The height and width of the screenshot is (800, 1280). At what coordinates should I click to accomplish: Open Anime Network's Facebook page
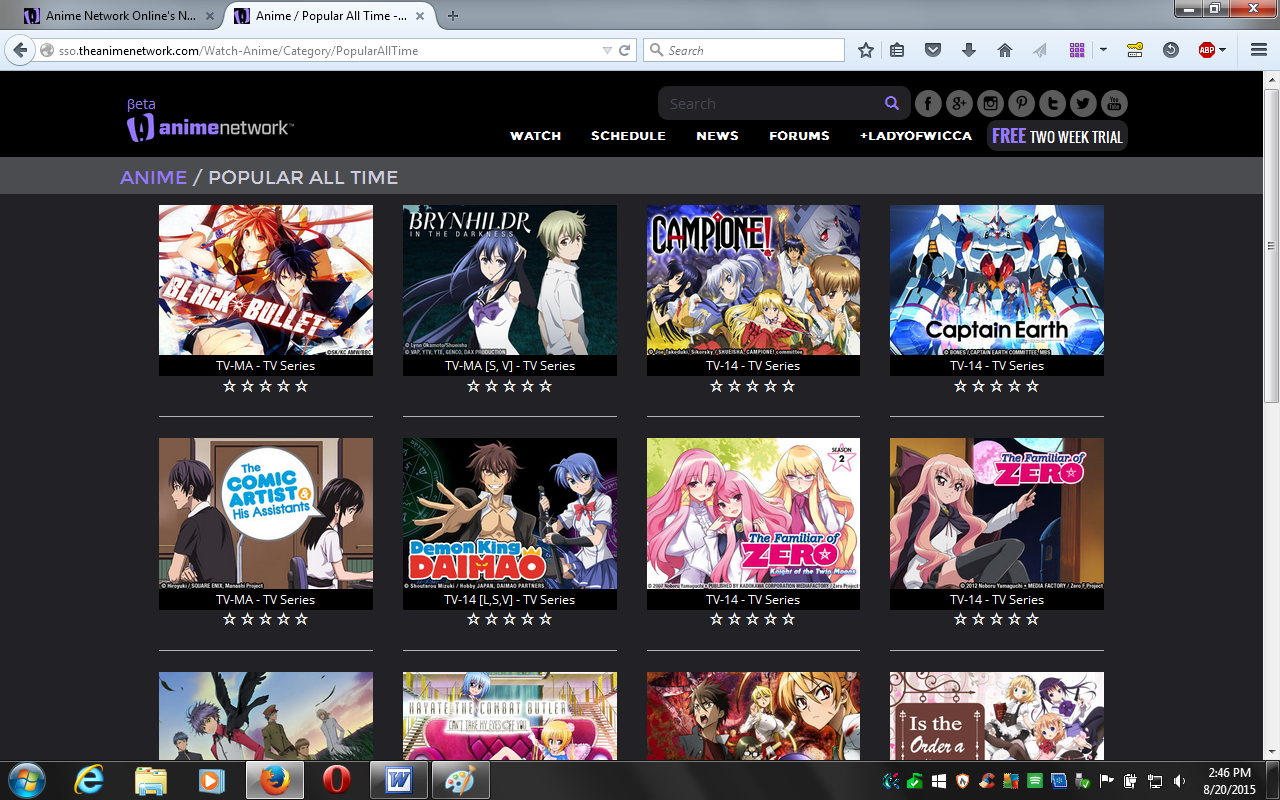tap(929, 103)
